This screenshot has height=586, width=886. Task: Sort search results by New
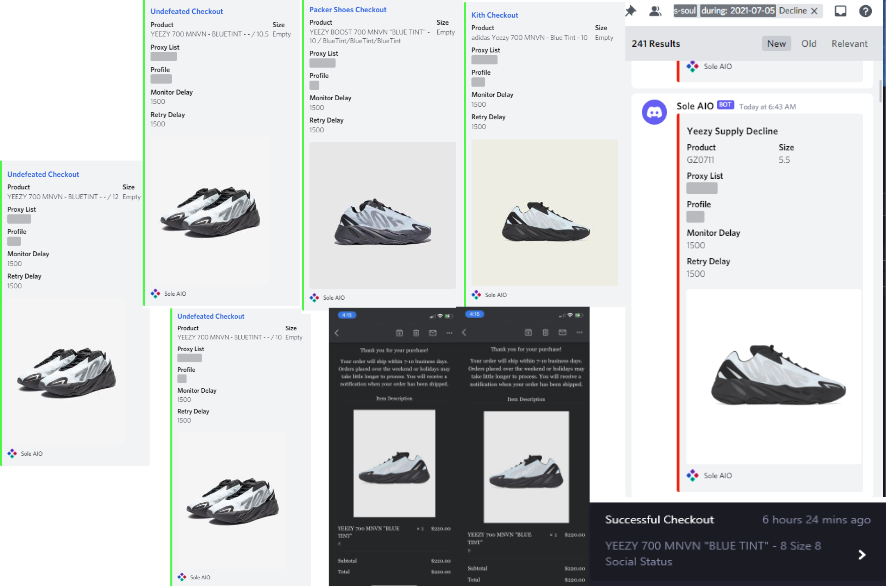point(776,44)
